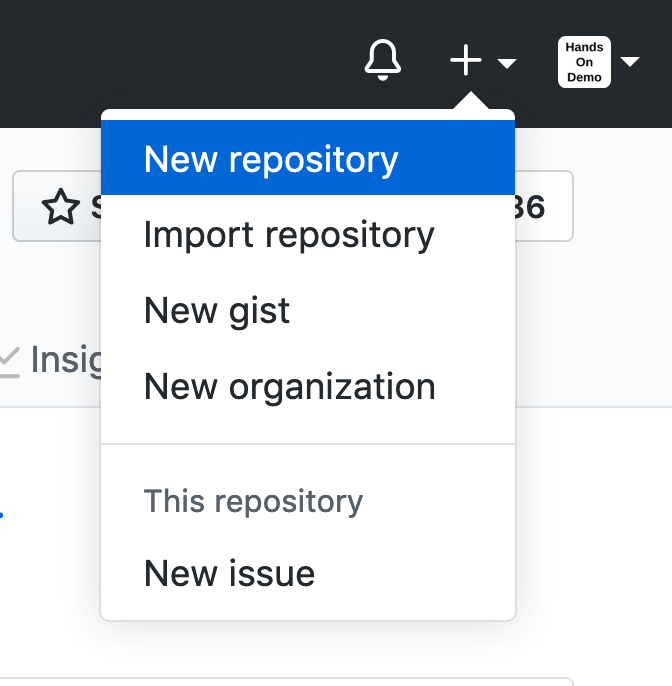Viewport: 672px width, 686px height.
Task: Expand the user profile dropdown arrow
Action: pyautogui.click(x=630, y=62)
